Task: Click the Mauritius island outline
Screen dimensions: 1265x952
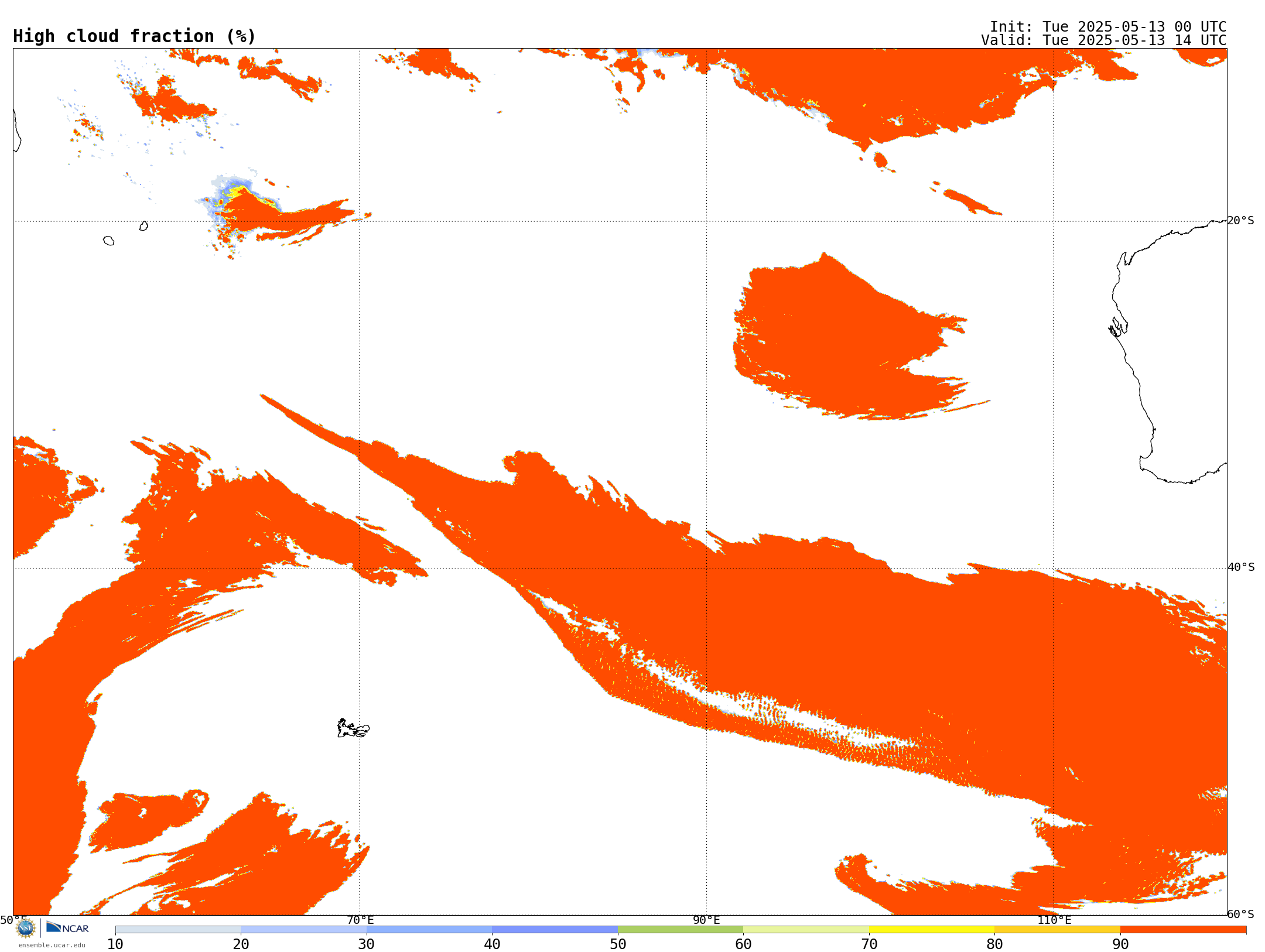Action: [x=143, y=226]
